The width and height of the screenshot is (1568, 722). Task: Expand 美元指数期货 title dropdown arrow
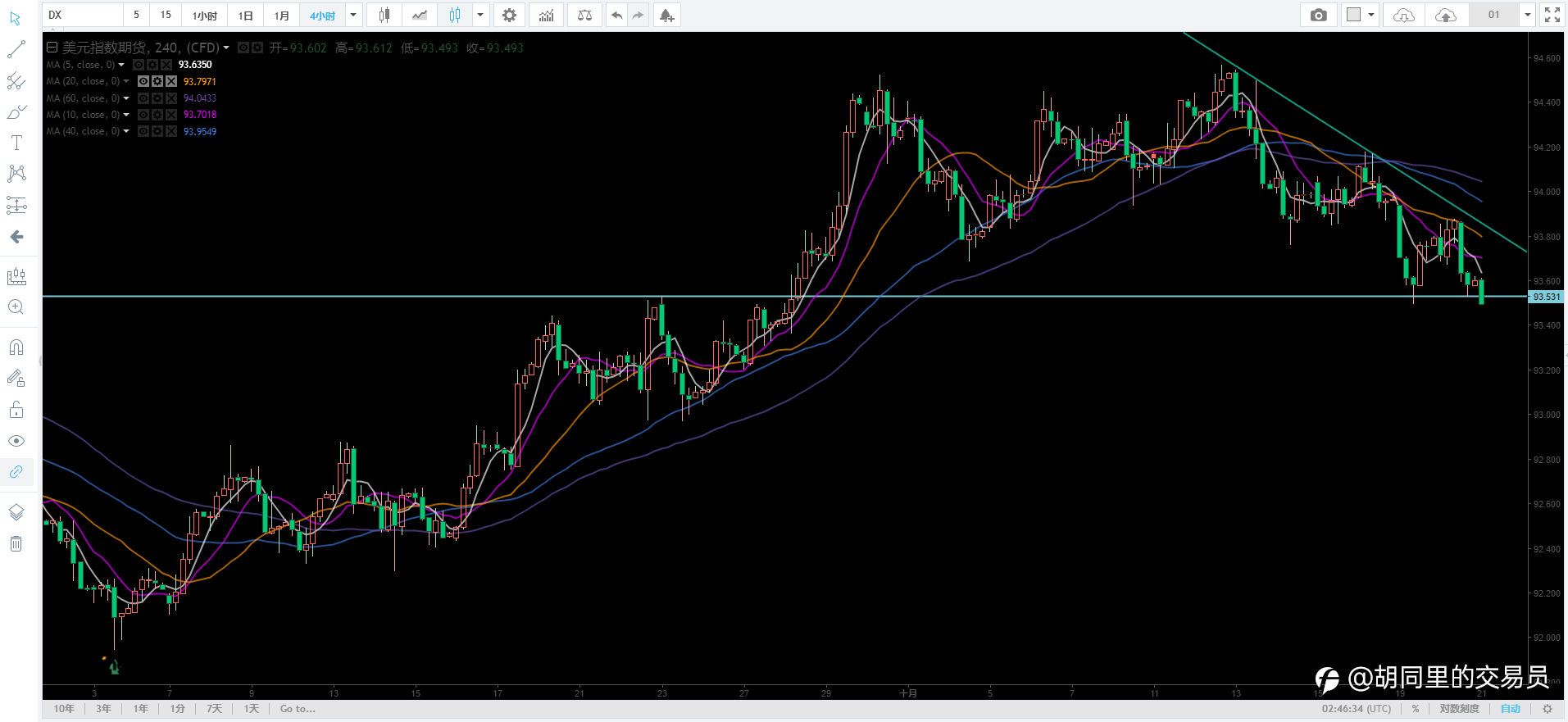point(226,48)
